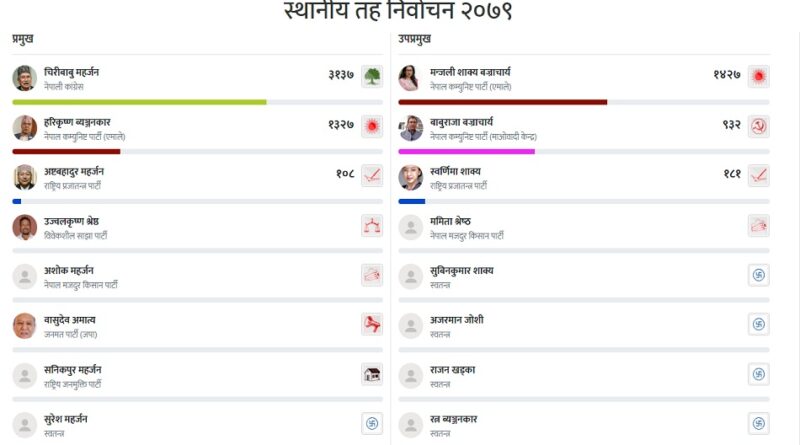Viewport: 800px width, 445px height.
Task: Click चिरीबाबु महर्जन's profile photo
Action: pyautogui.click(x=25, y=78)
